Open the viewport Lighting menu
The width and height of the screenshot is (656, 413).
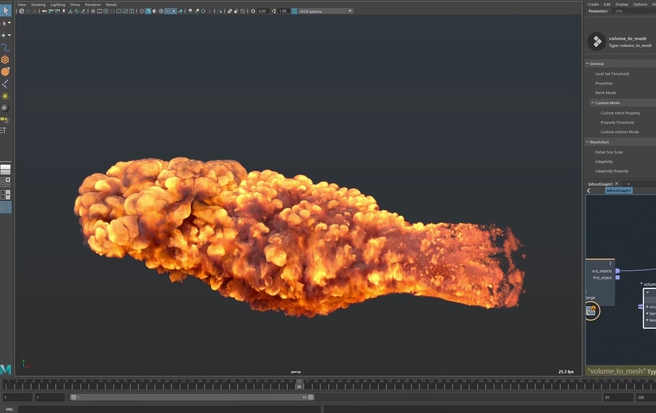pyautogui.click(x=58, y=5)
